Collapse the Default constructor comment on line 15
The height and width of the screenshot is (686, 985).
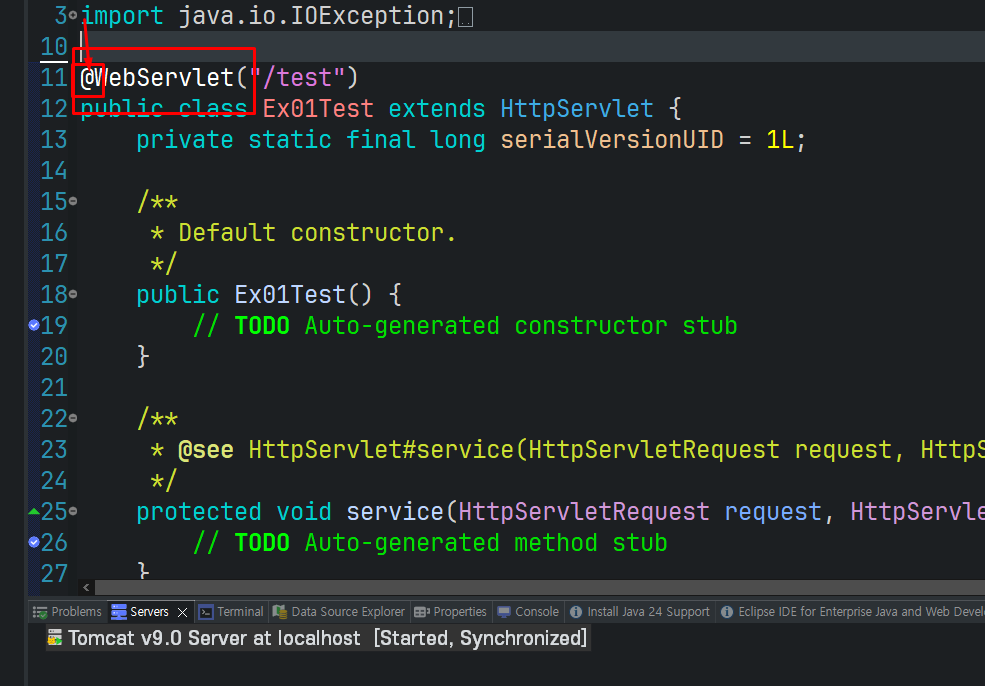click(x=73, y=201)
